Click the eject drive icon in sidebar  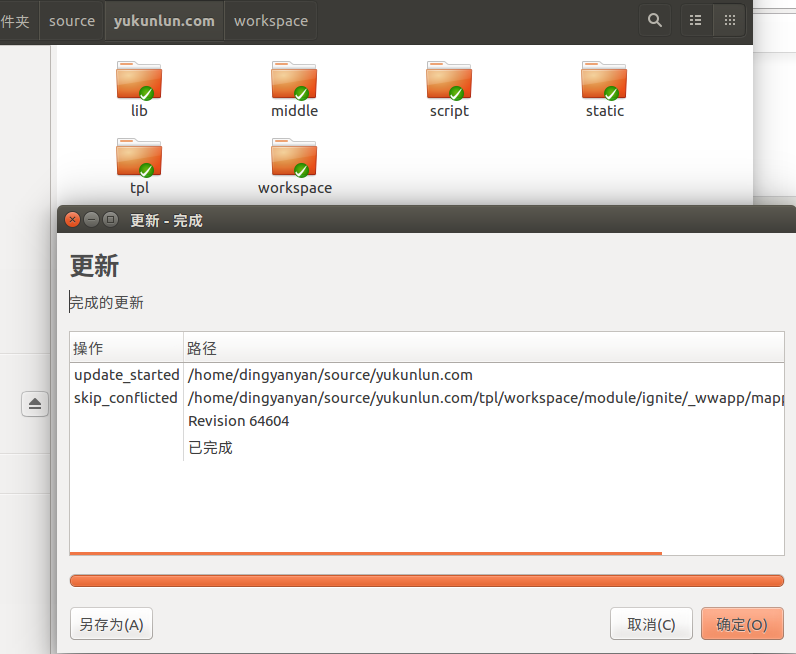[x=35, y=404]
